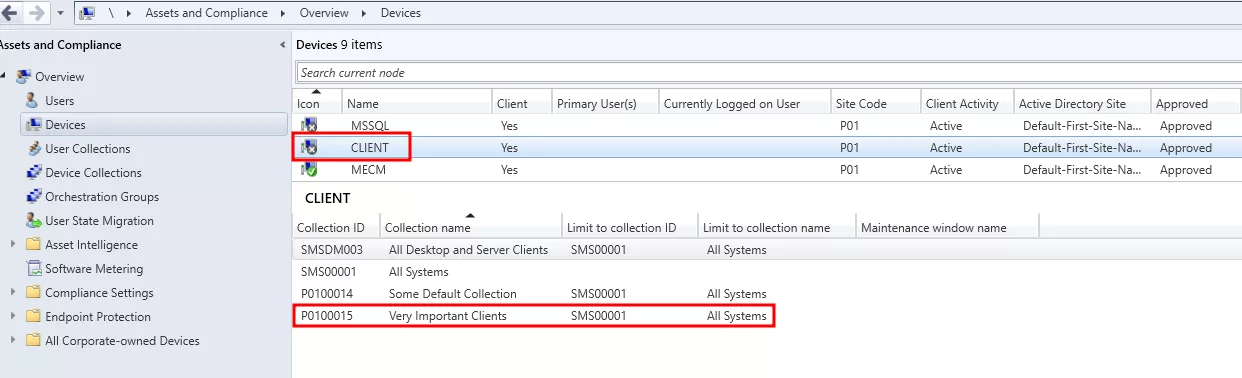1242x378 pixels.
Task: Click the P0100015 collection ID cell
Action: pos(328,316)
